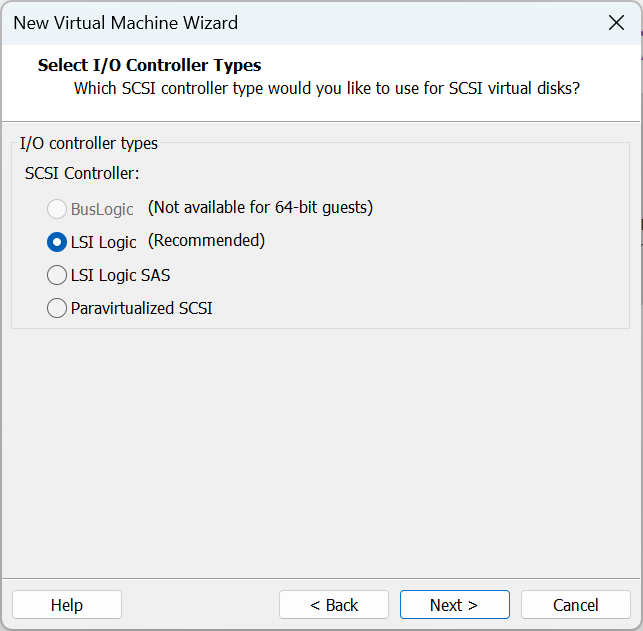Close the wizard with the X icon
The image size is (643, 631).
[x=616, y=23]
